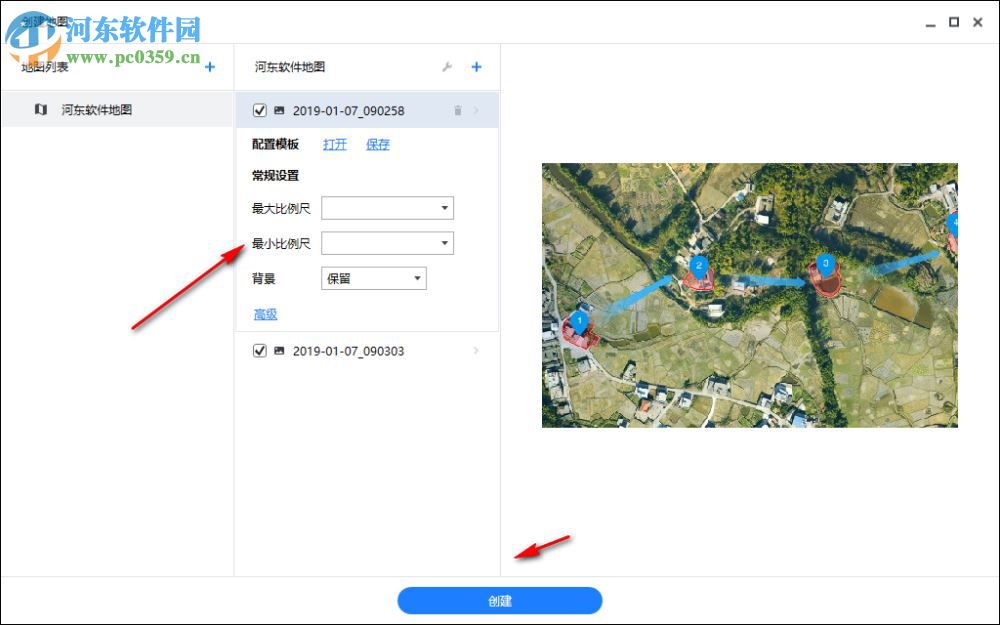Screen dimensions: 1000x625
Task: Add a new record with the blue plus icon
Action: [477, 67]
